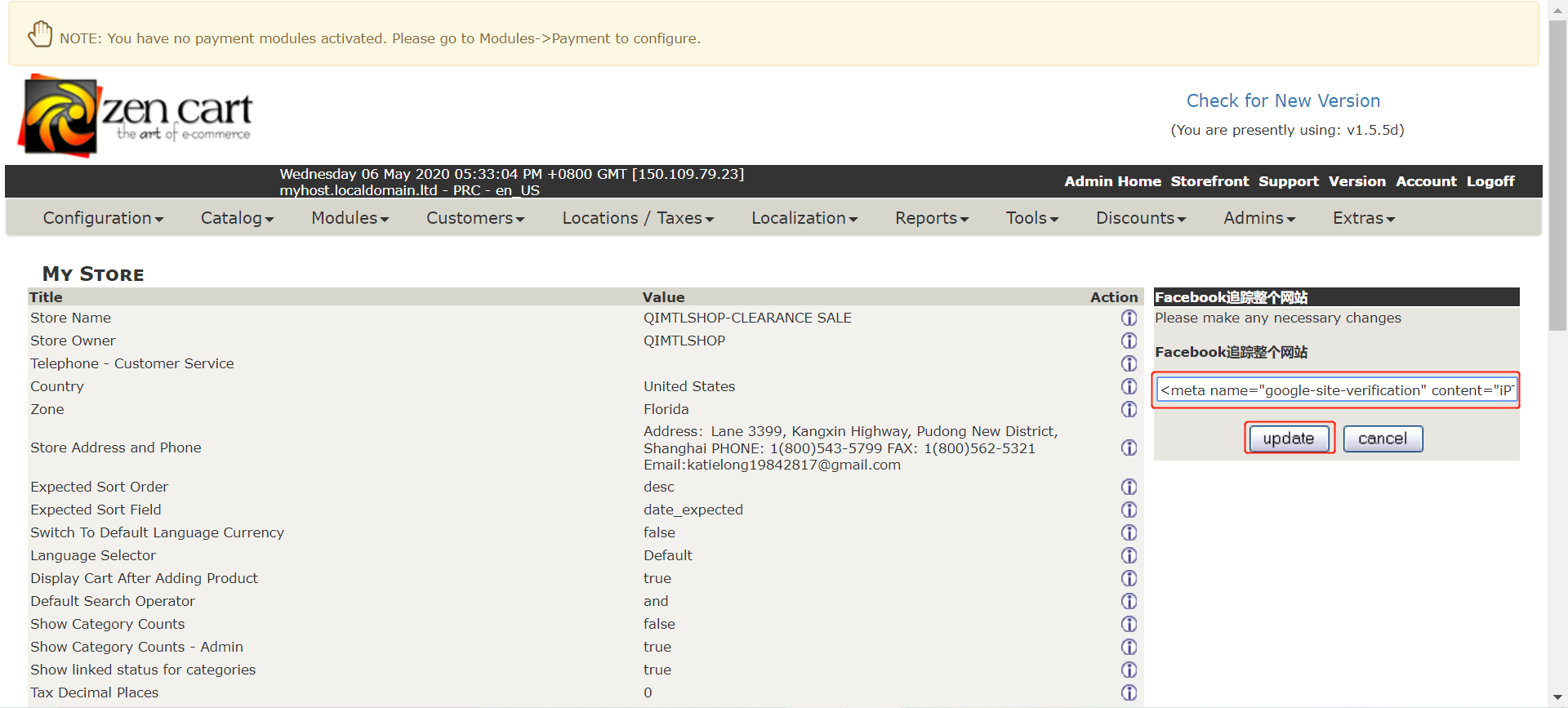
Task: Click the update button
Action: pos(1289,439)
